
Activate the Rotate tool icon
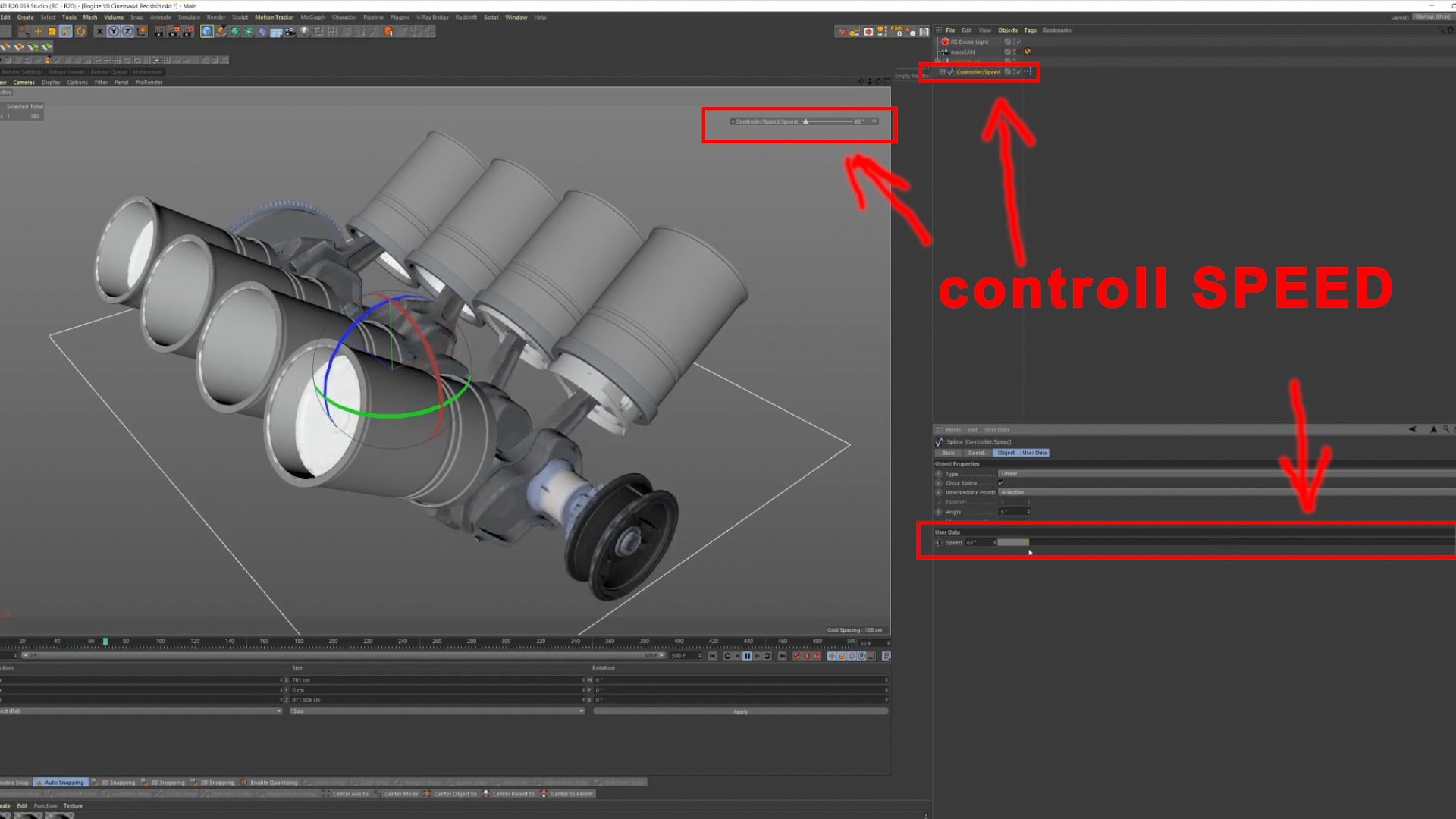click(66, 31)
